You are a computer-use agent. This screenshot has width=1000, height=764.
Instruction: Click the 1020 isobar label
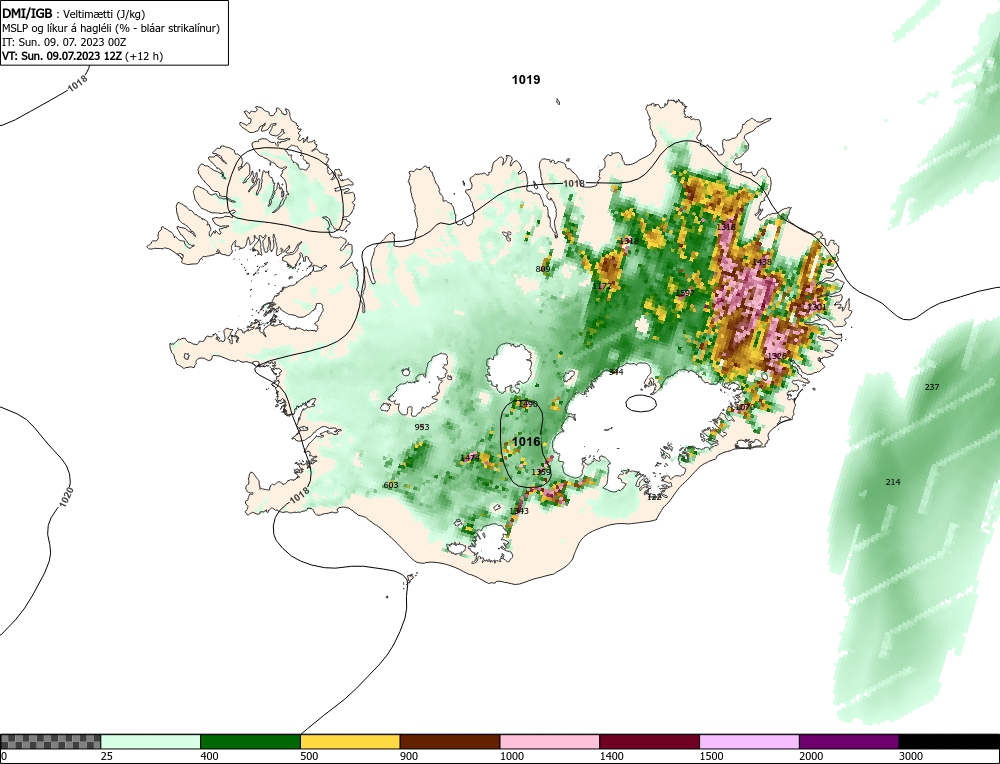(66, 497)
